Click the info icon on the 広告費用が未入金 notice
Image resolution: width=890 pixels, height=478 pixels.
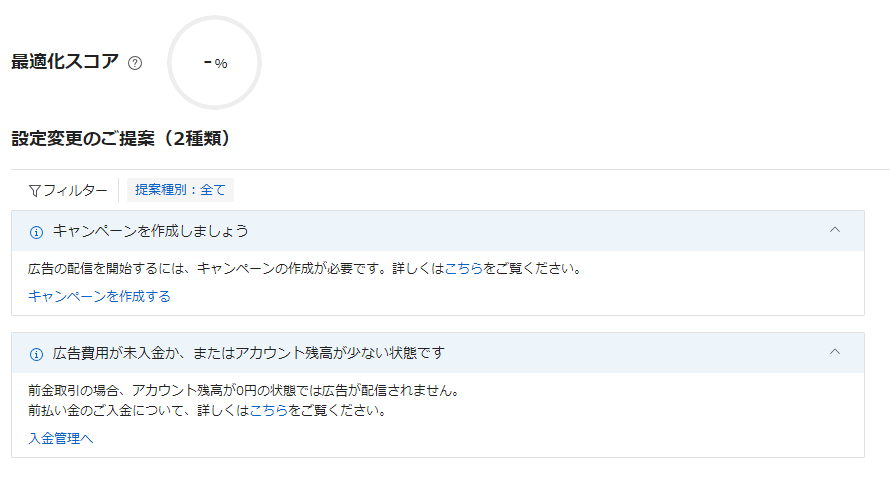(x=36, y=354)
